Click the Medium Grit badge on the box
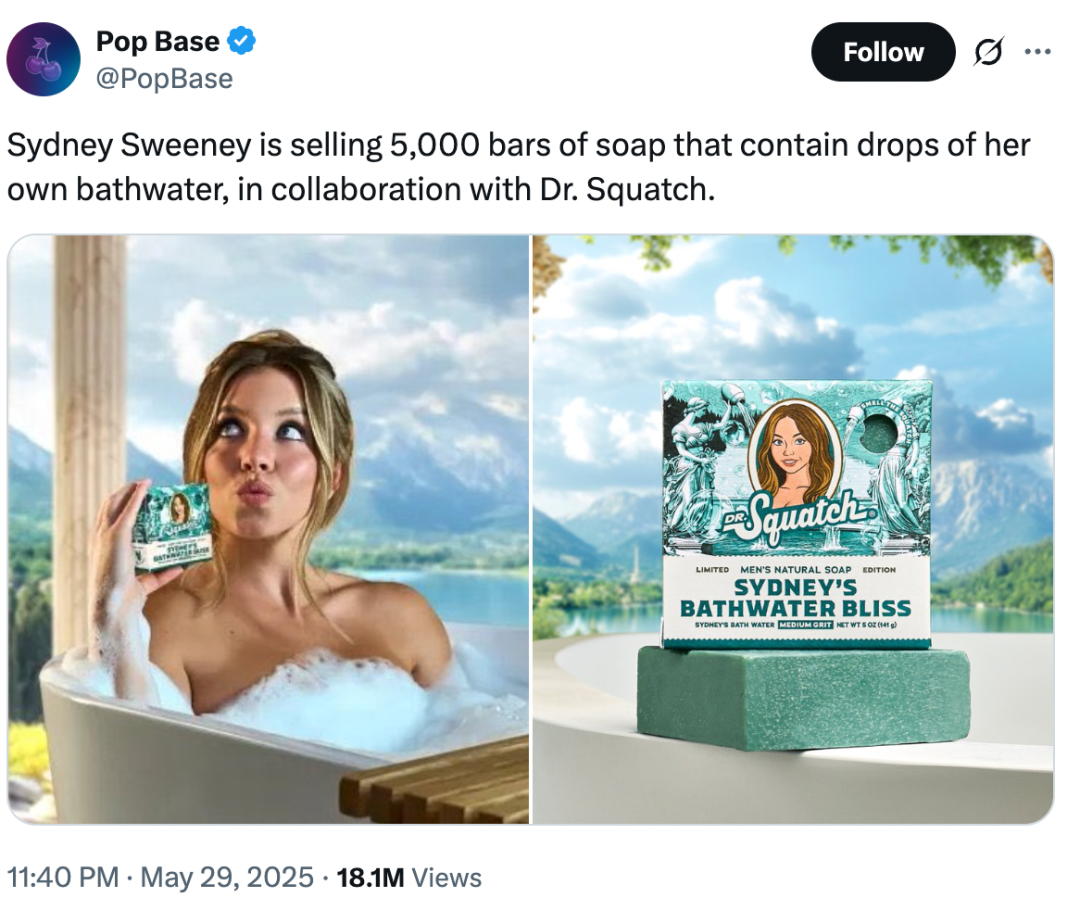The image size is (1080, 910). [806, 625]
